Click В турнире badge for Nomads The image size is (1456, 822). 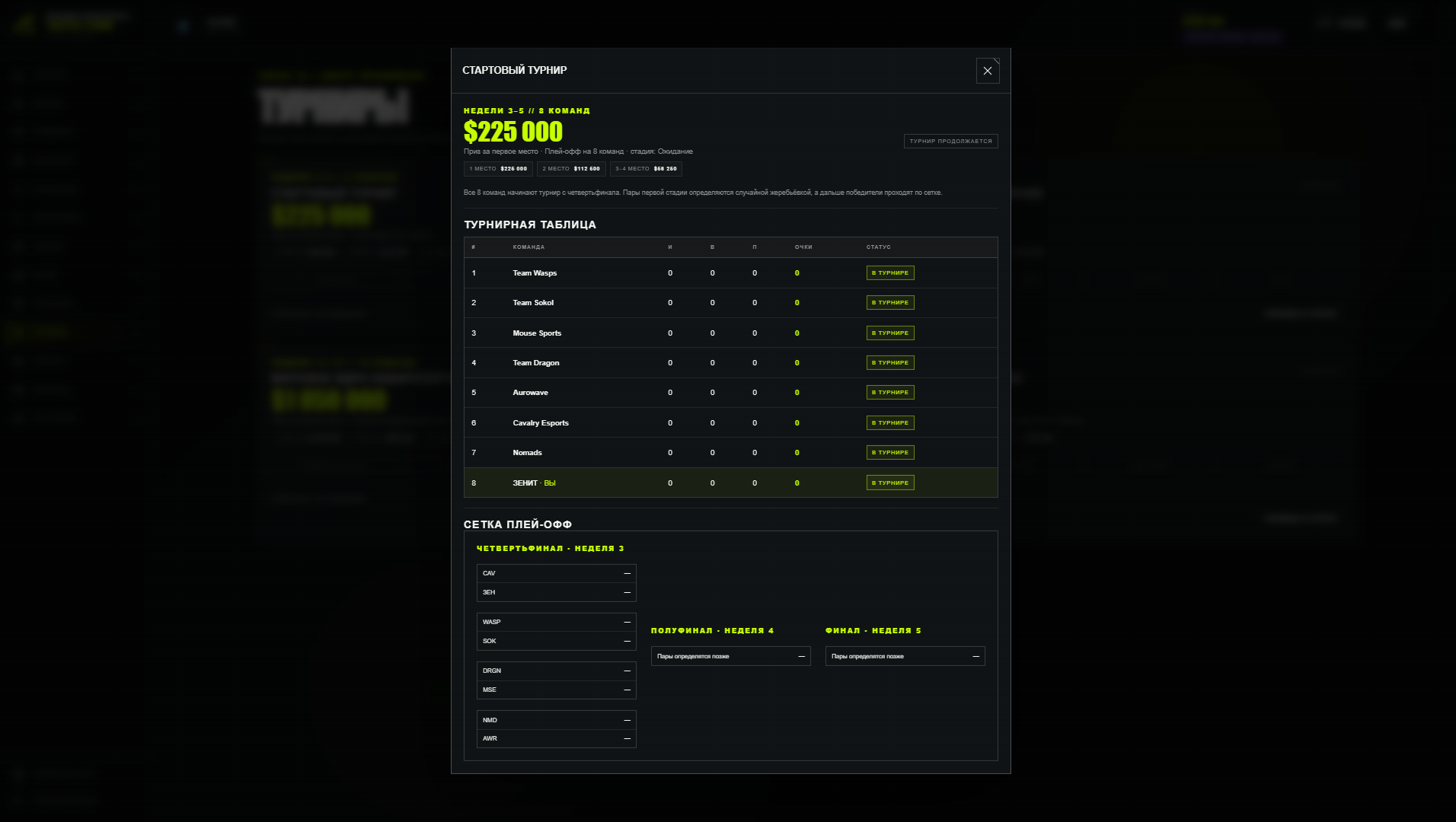click(x=890, y=453)
